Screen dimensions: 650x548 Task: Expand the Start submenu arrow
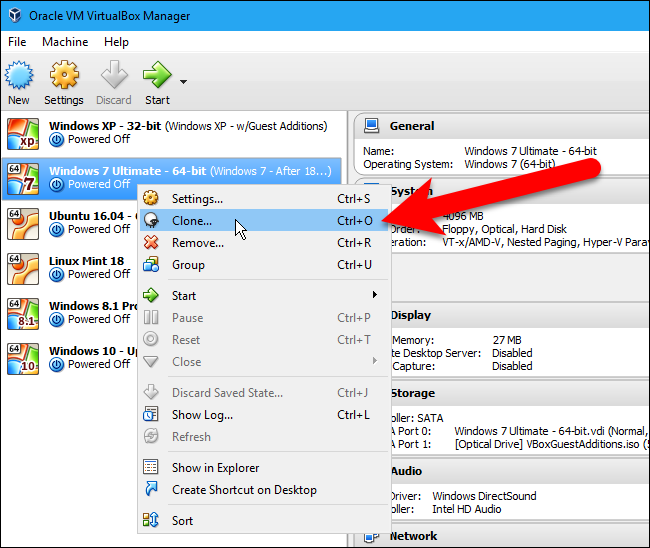coord(375,295)
